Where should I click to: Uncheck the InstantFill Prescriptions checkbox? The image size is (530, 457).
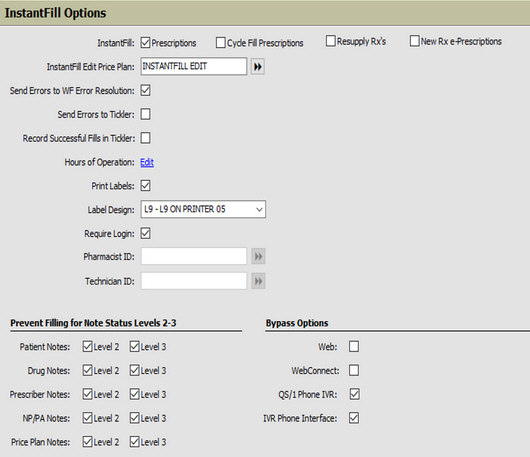point(145,43)
